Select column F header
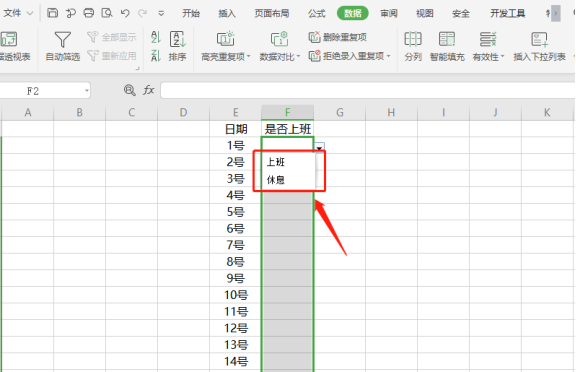The height and width of the screenshot is (372, 576). pos(287,112)
